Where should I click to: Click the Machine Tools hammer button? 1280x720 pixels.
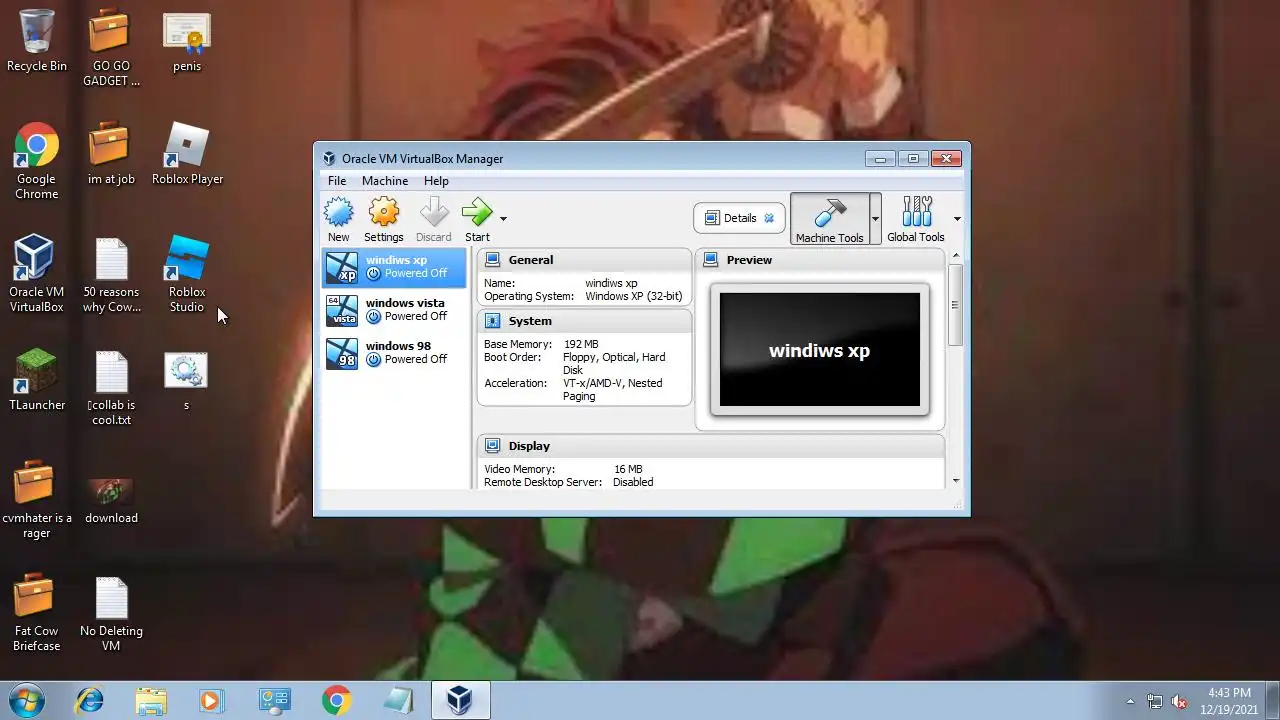pos(829,219)
